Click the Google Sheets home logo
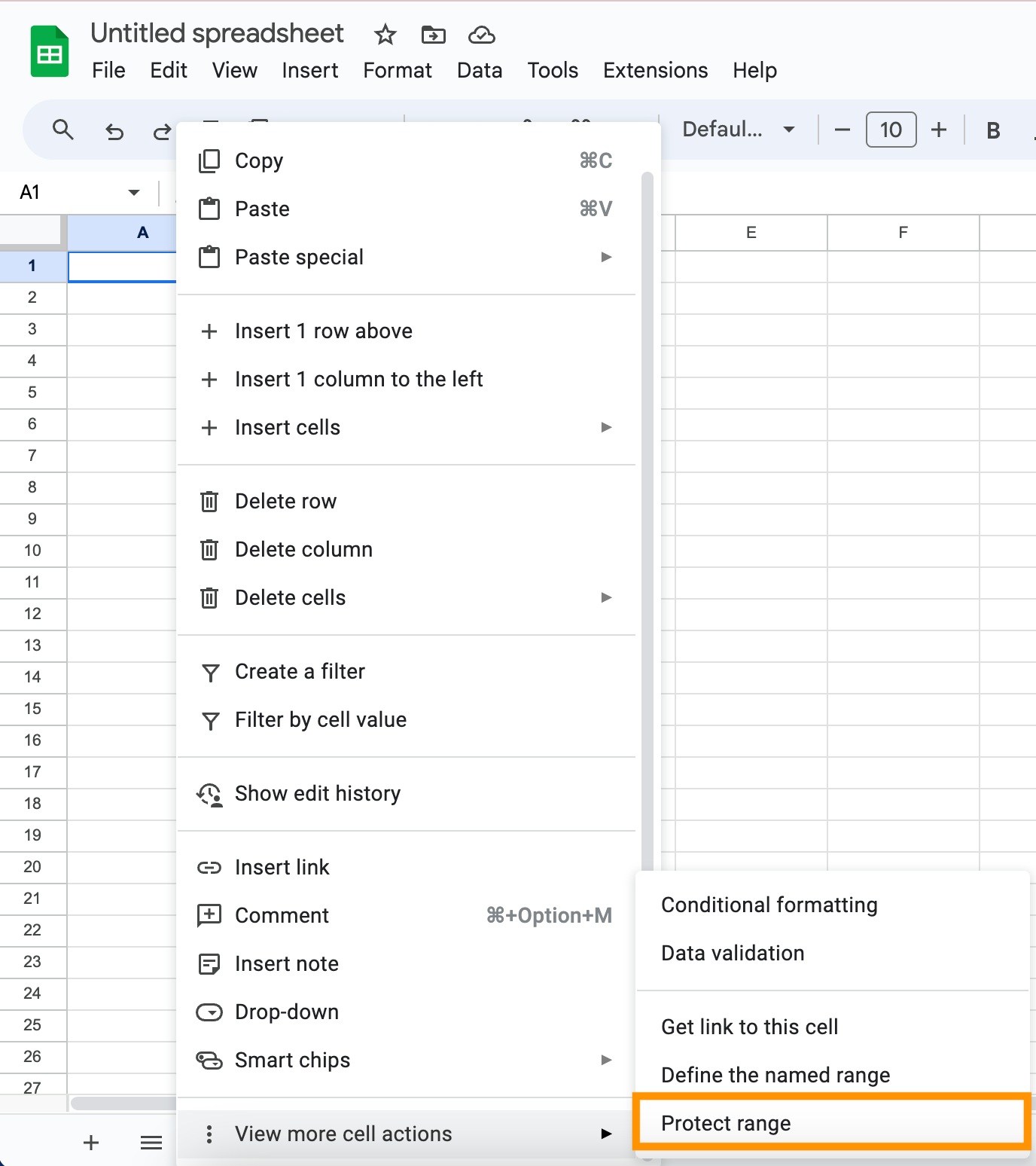The height and width of the screenshot is (1166, 1036). coord(50,51)
